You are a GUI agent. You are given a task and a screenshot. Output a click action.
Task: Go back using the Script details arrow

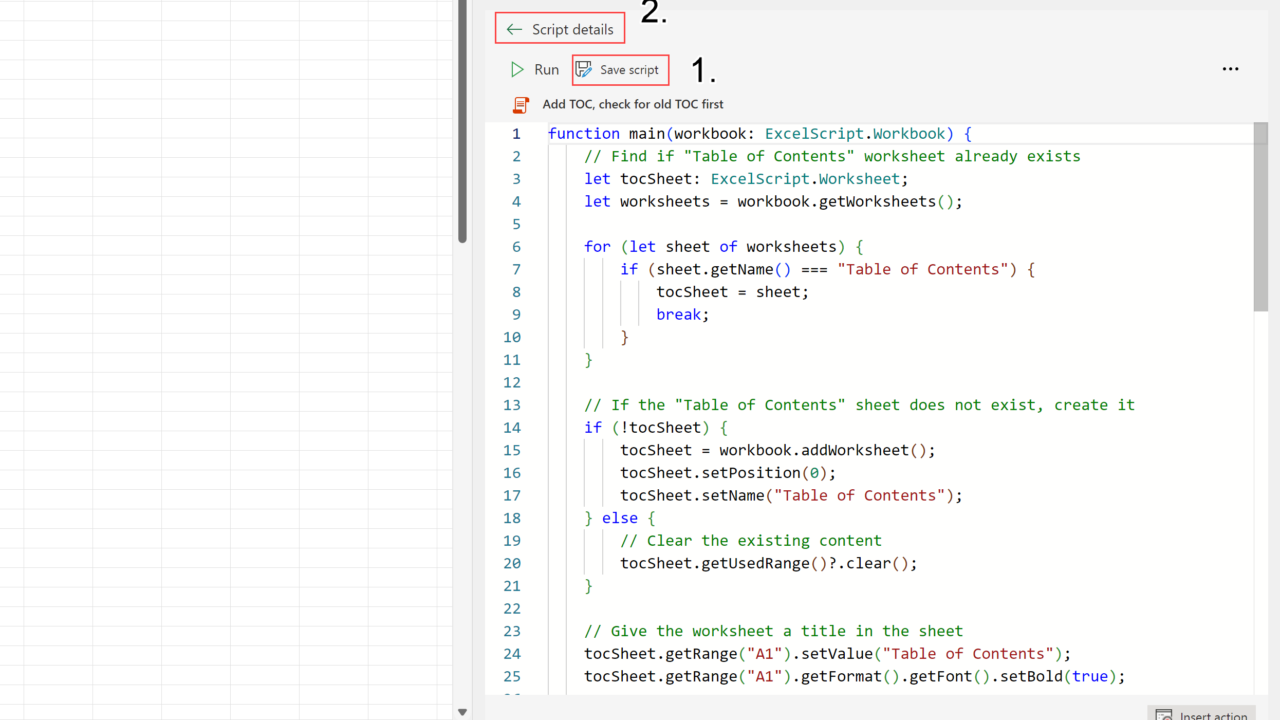[x=515, y=29]
